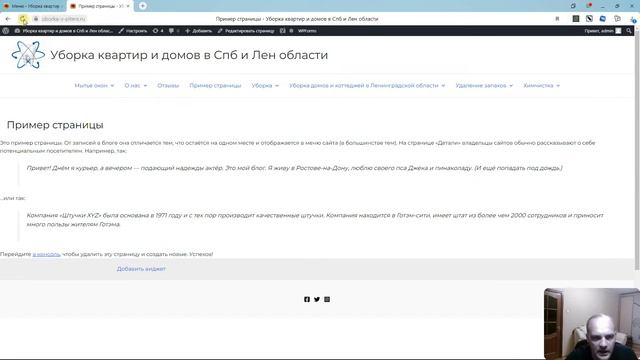Screen dimensions: 640x360
Task: Click the webcam video overlay
Action: click(x=592, y=324)
